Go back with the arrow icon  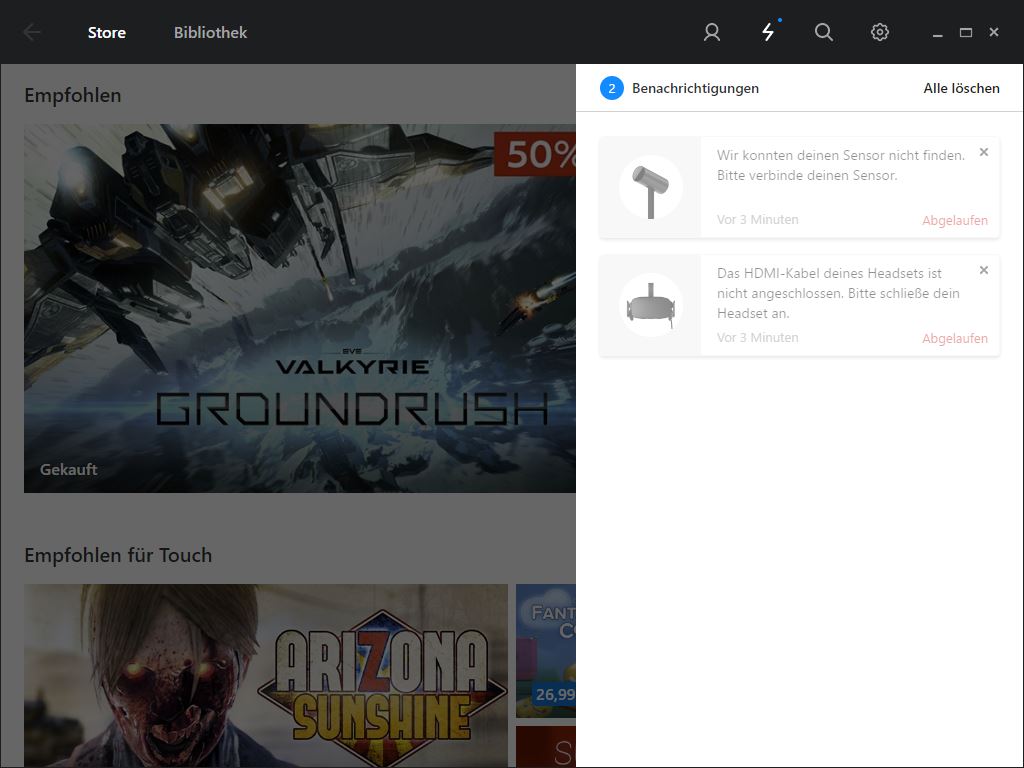31,32
